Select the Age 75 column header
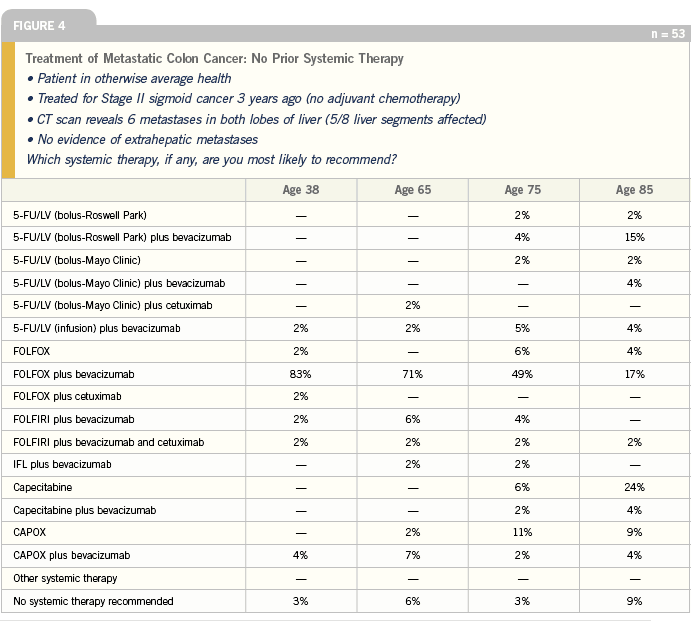This screenshot has width=691, height=621. pos(523,190)
